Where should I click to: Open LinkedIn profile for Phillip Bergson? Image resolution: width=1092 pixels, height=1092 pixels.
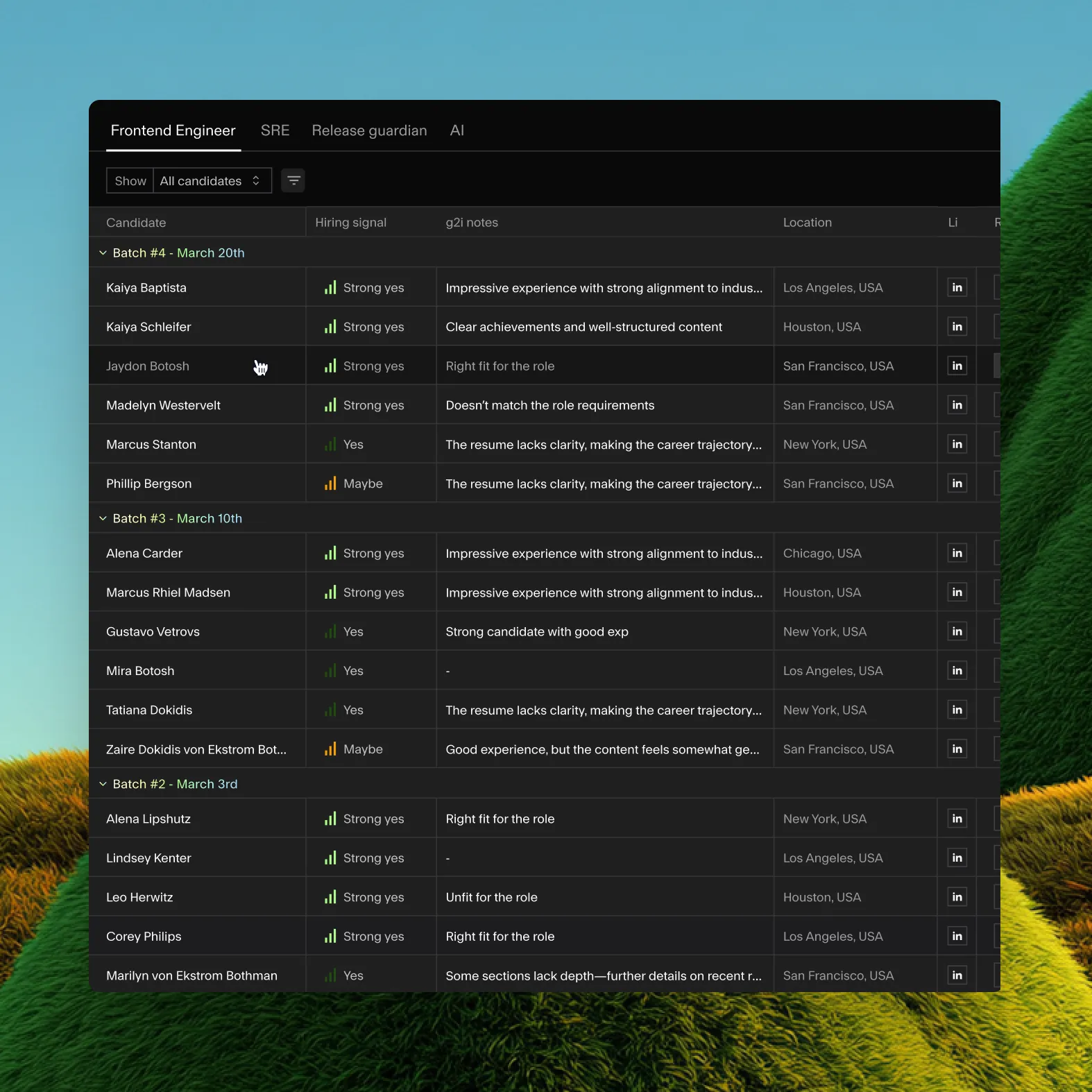click(x=957, y=484)
